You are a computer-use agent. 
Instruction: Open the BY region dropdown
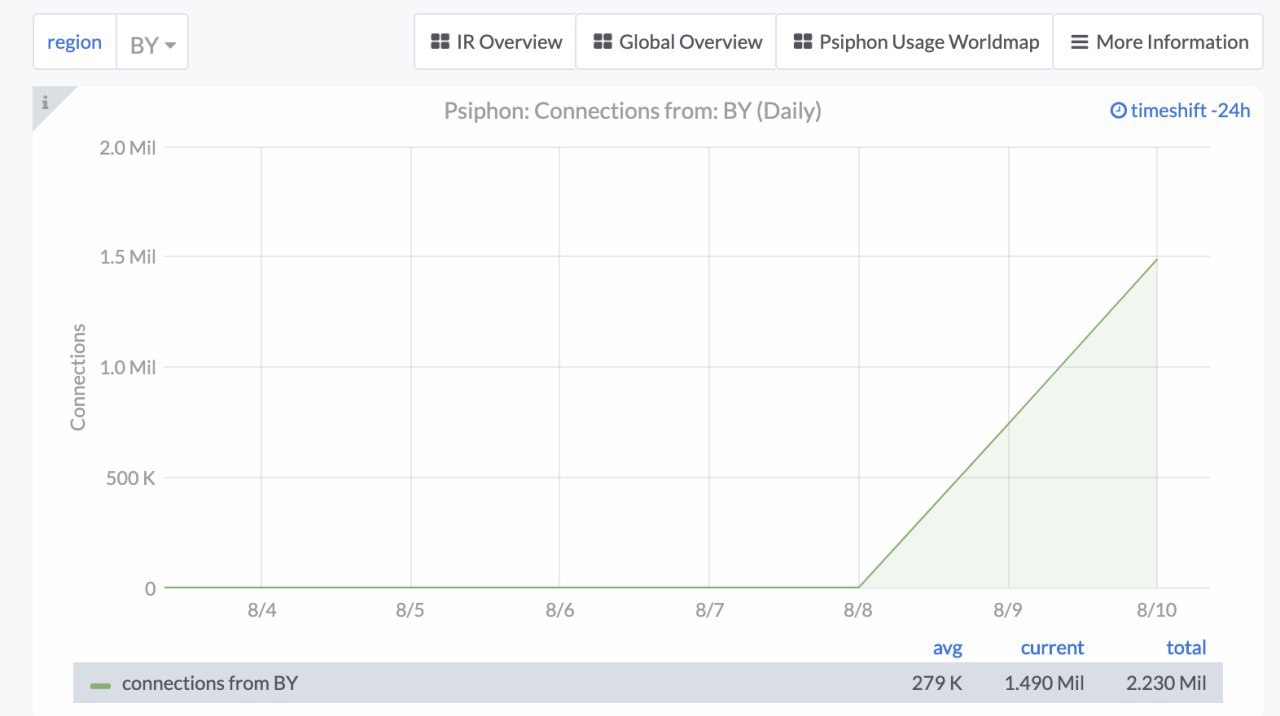pos(152,42)
